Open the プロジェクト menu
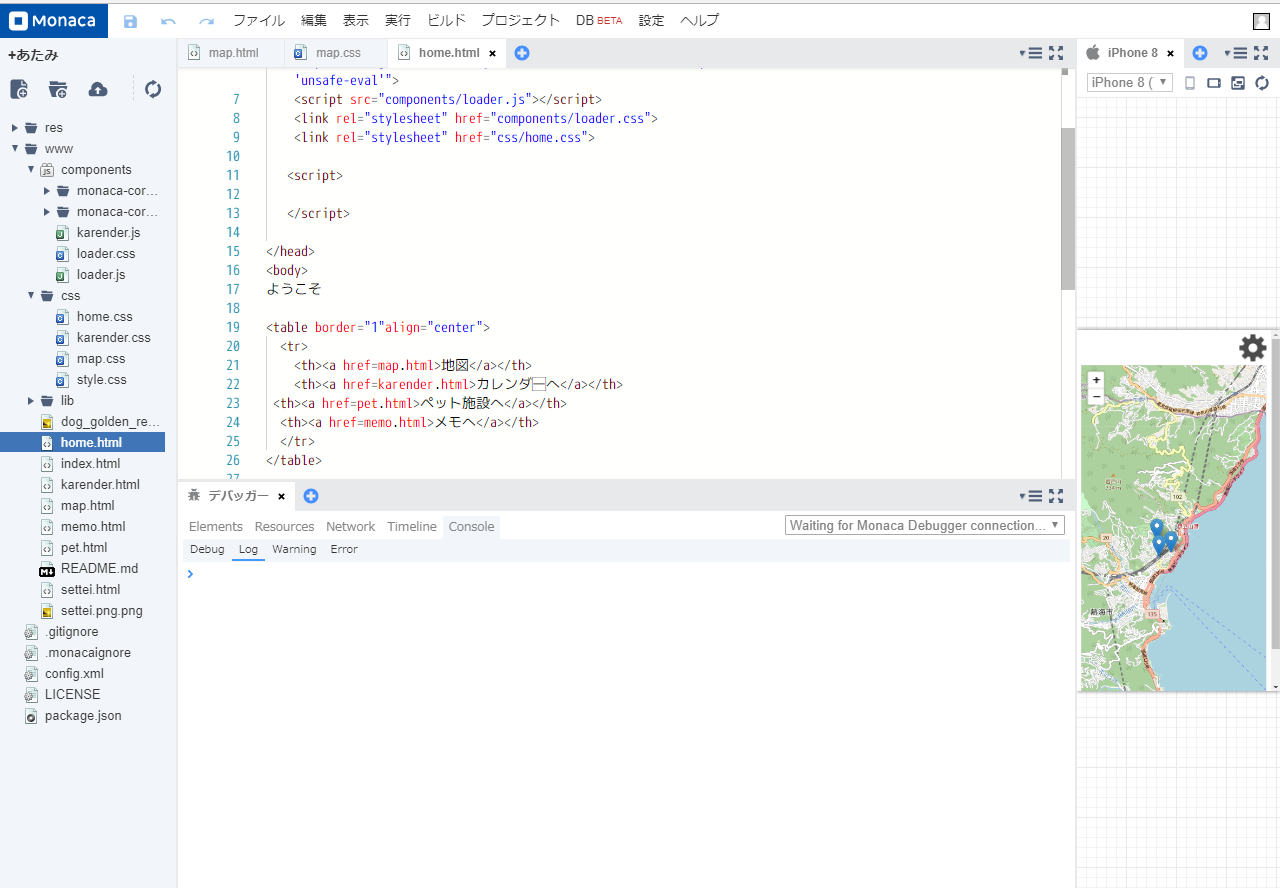Viewport: 1280px width, 888px height. pos(521,21)
